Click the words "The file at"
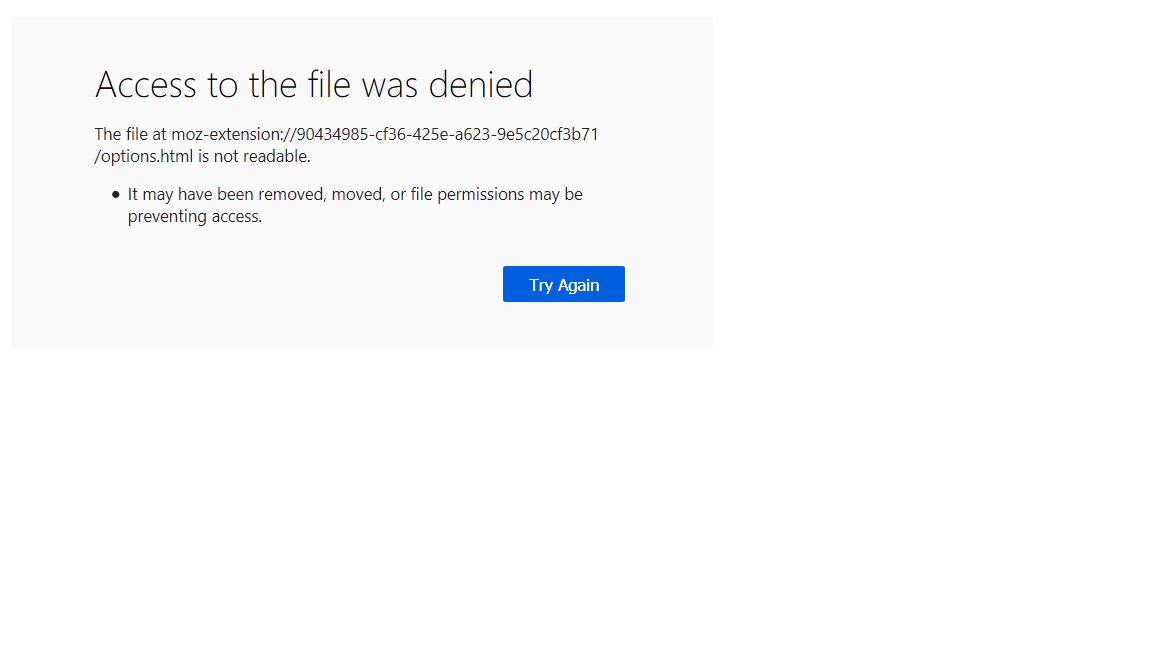 click(131, 134)
